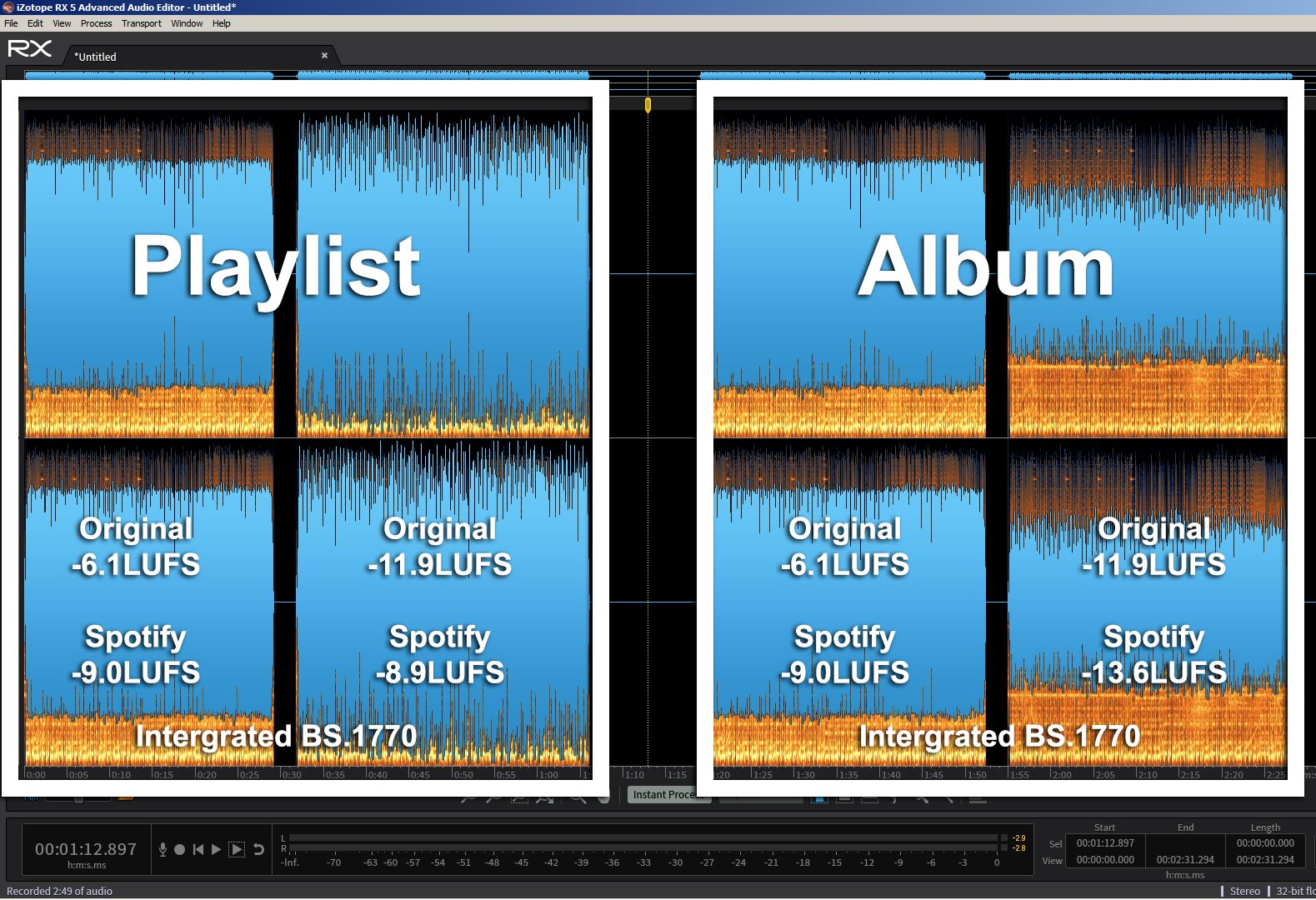Image resolution: width=1316 pixels, height=900 pixels.
Task: Reset the -2.9 peak level readout
Action: tap(1018, 837)
